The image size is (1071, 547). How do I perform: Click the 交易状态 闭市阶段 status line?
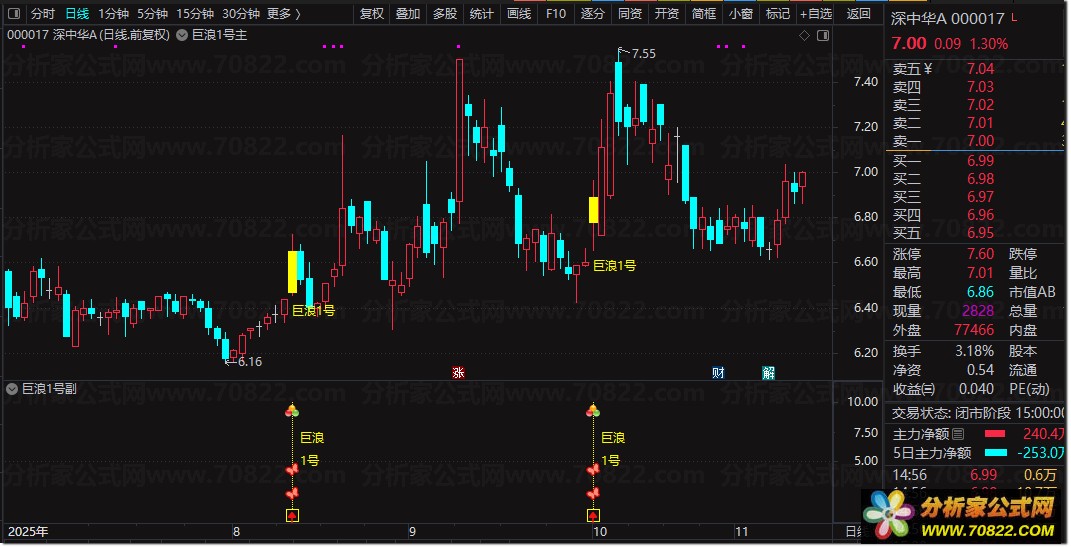(x=977, y=413)
